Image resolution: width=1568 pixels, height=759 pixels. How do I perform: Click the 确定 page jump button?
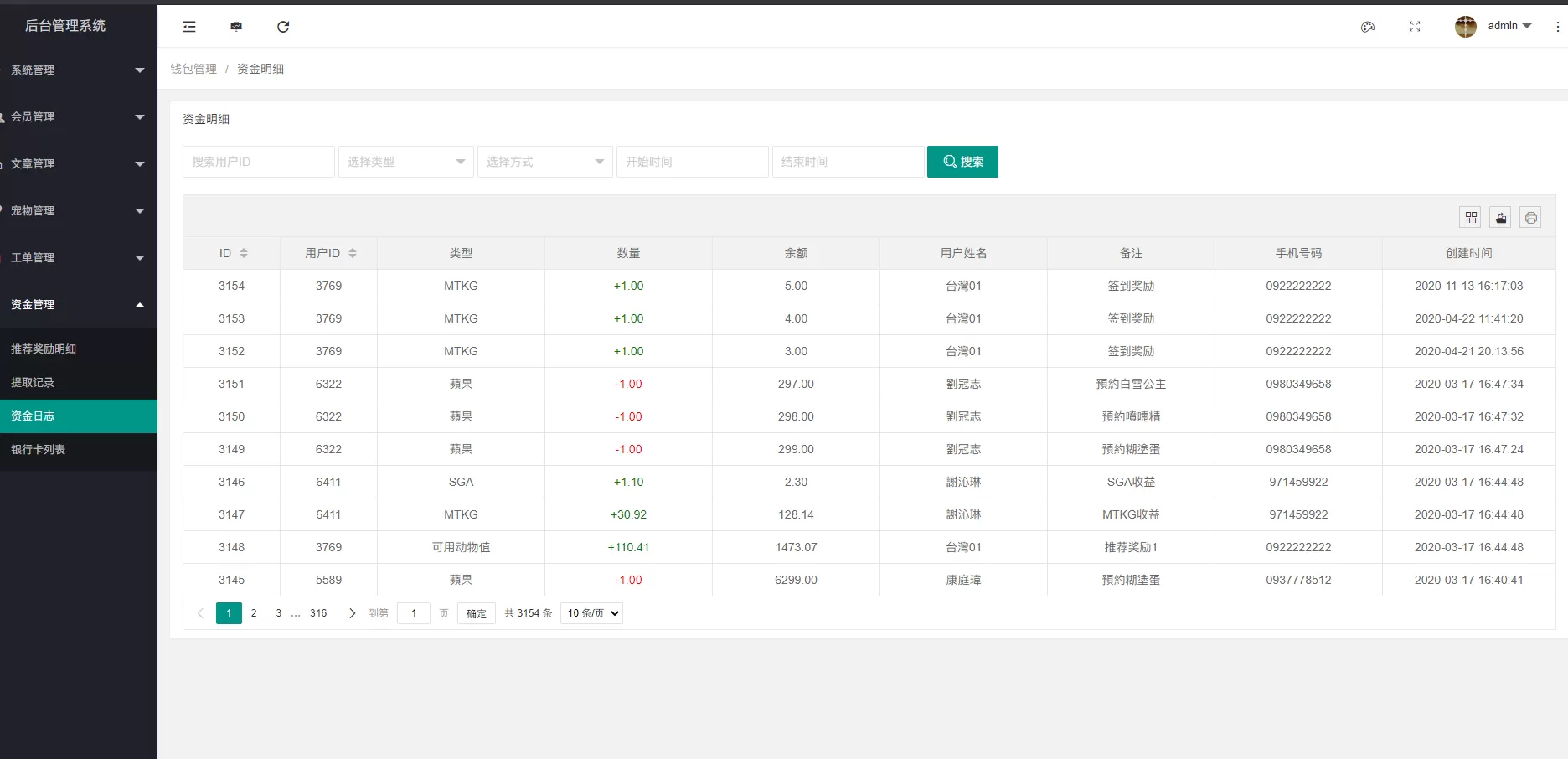(x=476, y=613)
